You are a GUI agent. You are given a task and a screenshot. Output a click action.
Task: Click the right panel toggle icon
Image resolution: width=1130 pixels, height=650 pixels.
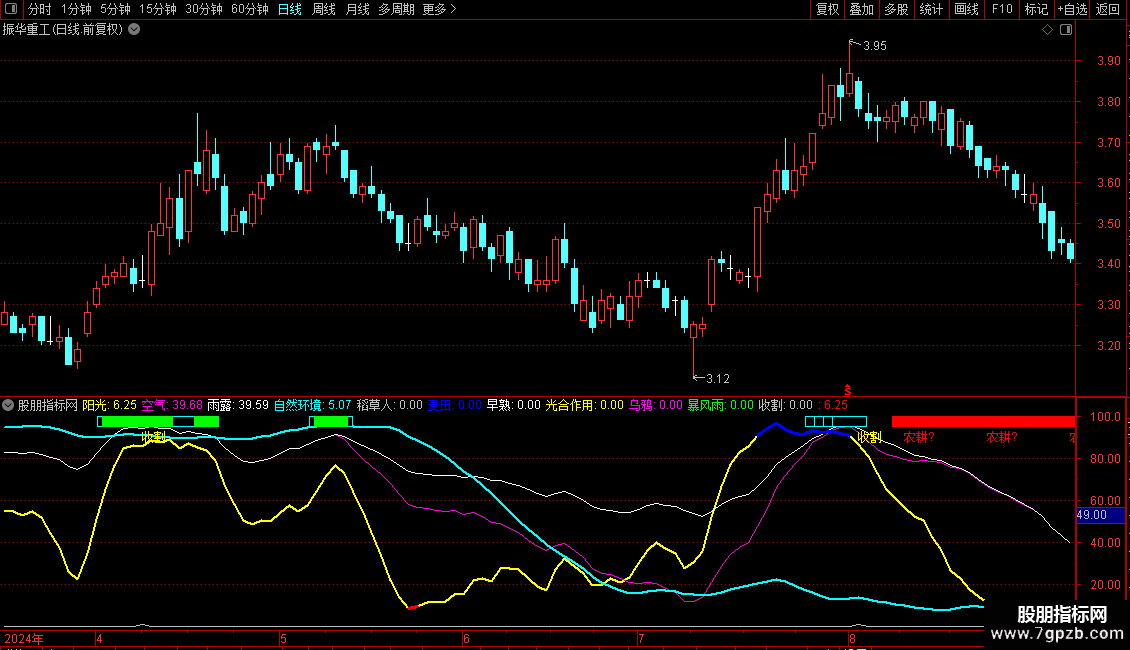pos(1066,30)
